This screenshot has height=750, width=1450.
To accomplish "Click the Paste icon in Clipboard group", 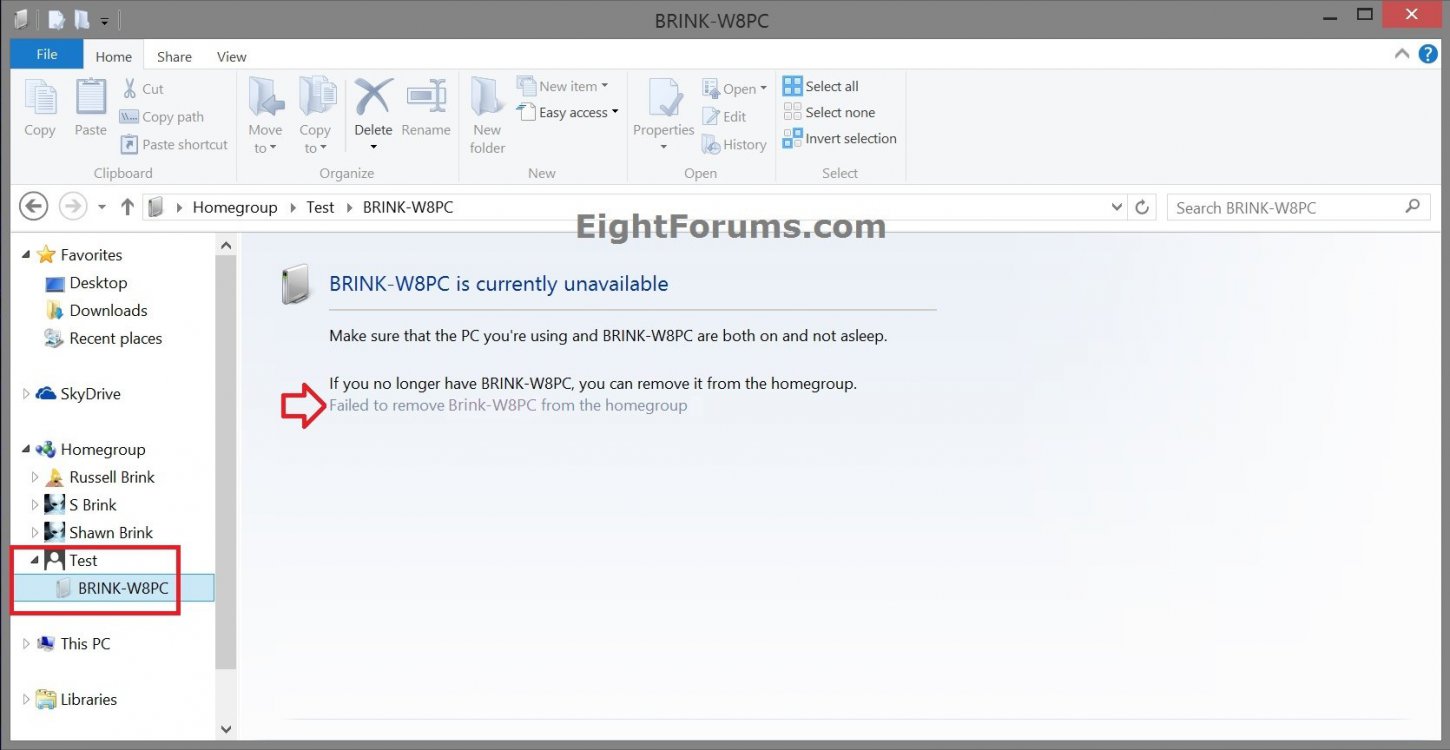I will pos(90,99).
